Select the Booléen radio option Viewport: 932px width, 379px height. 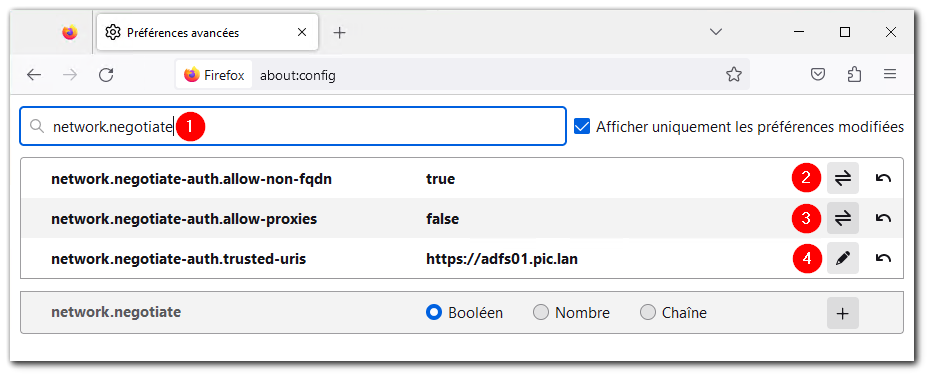(x=434, y=312)
